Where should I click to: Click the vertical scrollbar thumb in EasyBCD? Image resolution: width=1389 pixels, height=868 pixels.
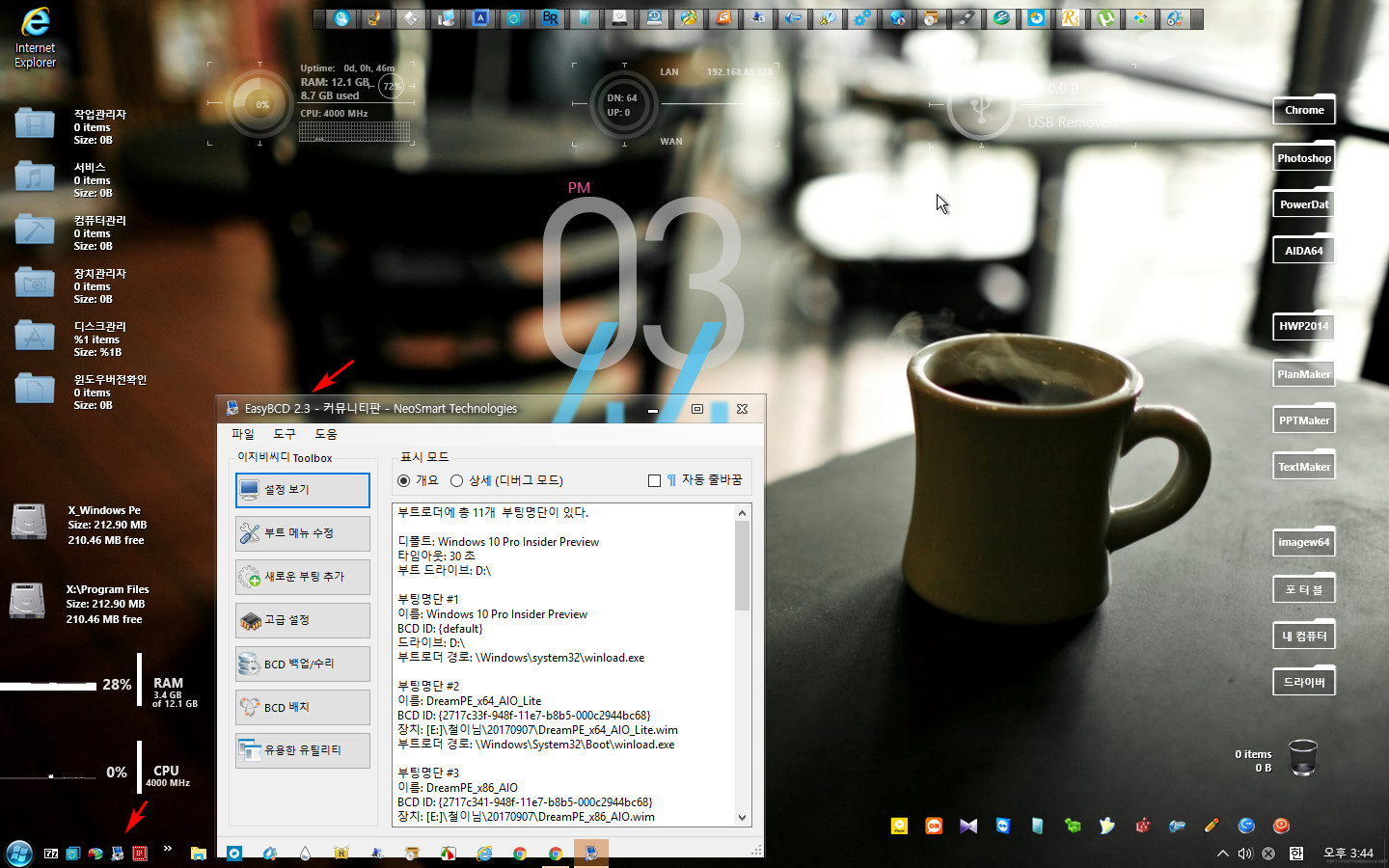click(x=742, y=566)
